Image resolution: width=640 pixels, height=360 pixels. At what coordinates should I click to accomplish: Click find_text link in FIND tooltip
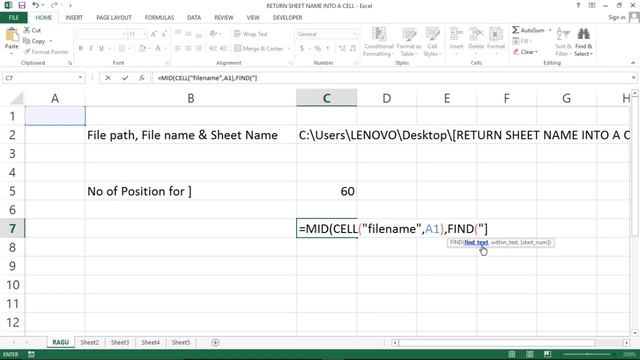(x=476, y=242)
